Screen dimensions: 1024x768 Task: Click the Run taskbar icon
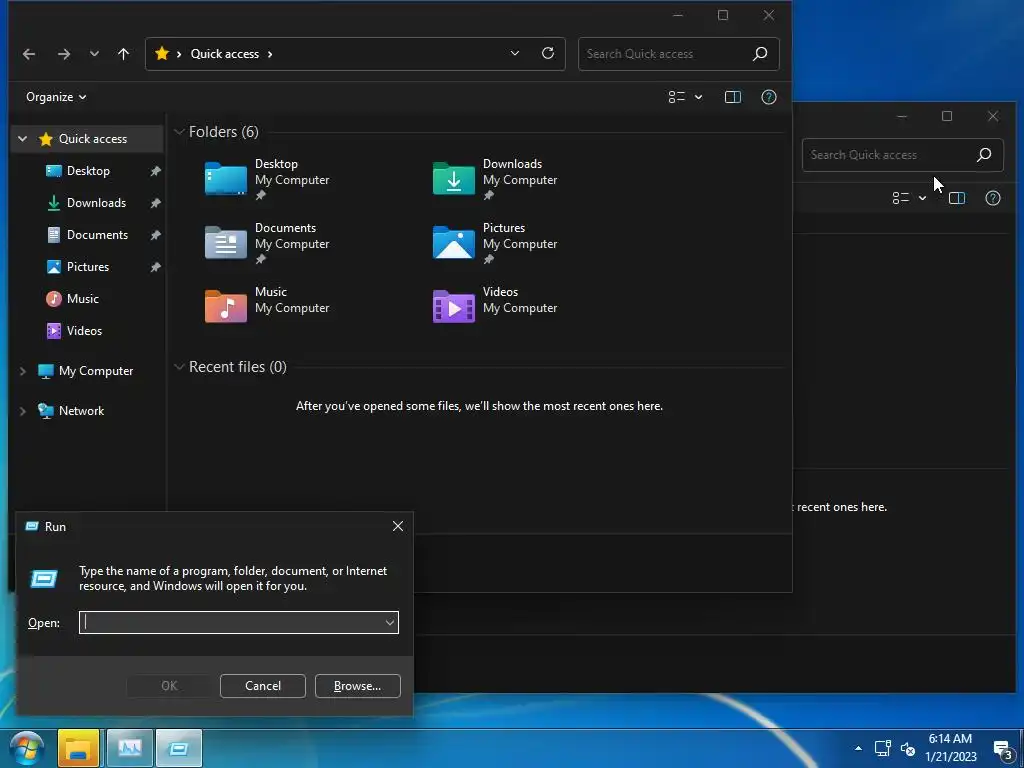pyautogui.click(x=178, y=748)
